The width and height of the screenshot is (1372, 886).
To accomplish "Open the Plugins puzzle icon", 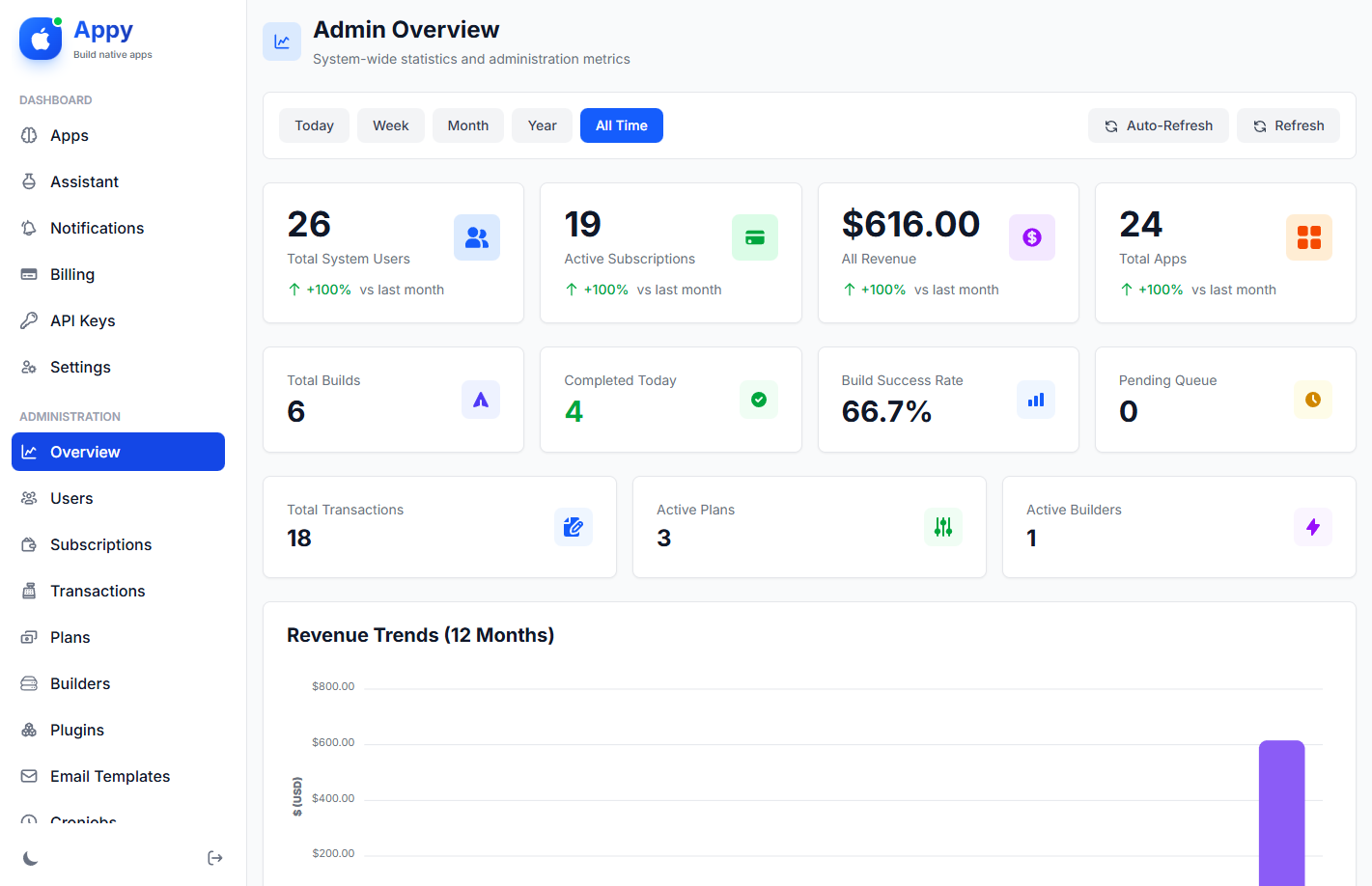I will [30, 730].
